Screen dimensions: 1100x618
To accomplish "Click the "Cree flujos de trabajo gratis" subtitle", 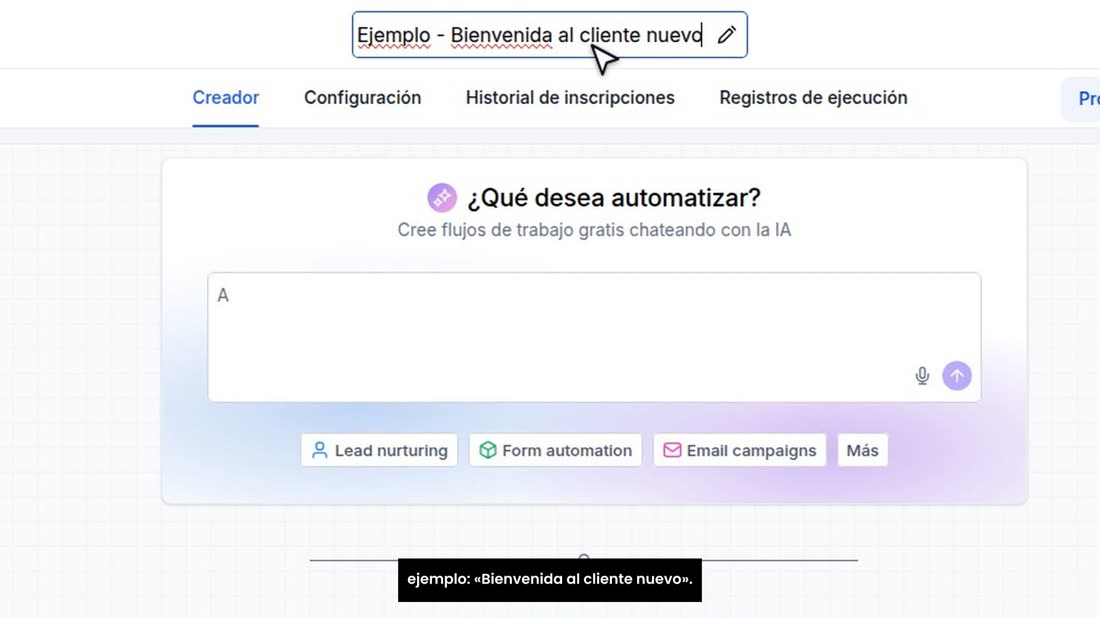I will (x=594, y=230).
